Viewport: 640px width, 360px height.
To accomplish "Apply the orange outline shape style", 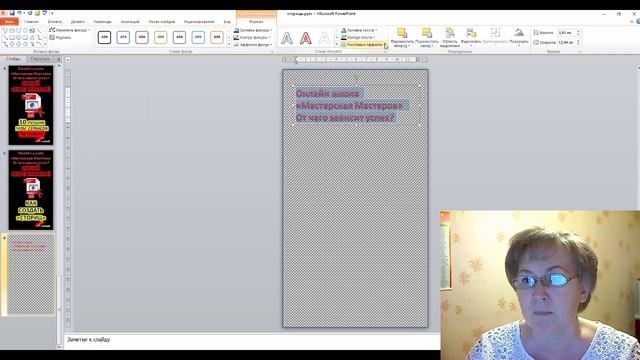I will (x=217, y=38).
